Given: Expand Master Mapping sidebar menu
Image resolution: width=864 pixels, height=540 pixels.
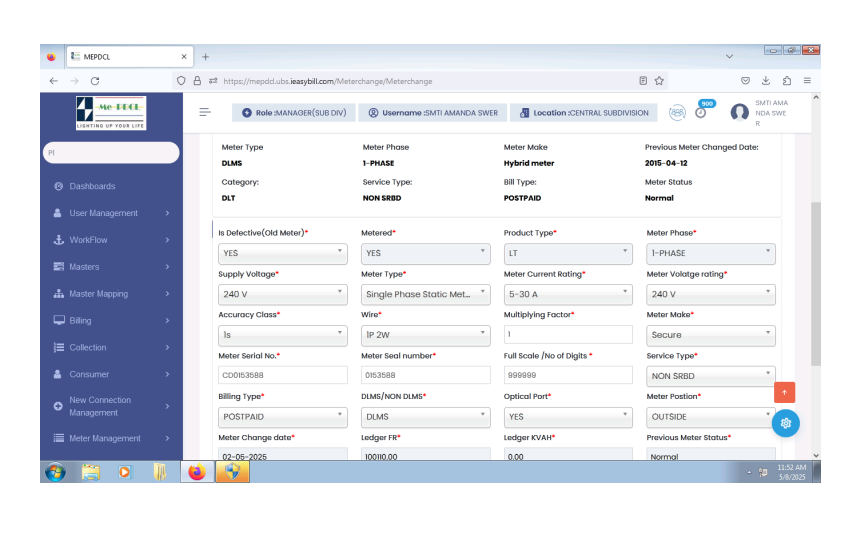Looking at the screenshot, I should point(111,294).
